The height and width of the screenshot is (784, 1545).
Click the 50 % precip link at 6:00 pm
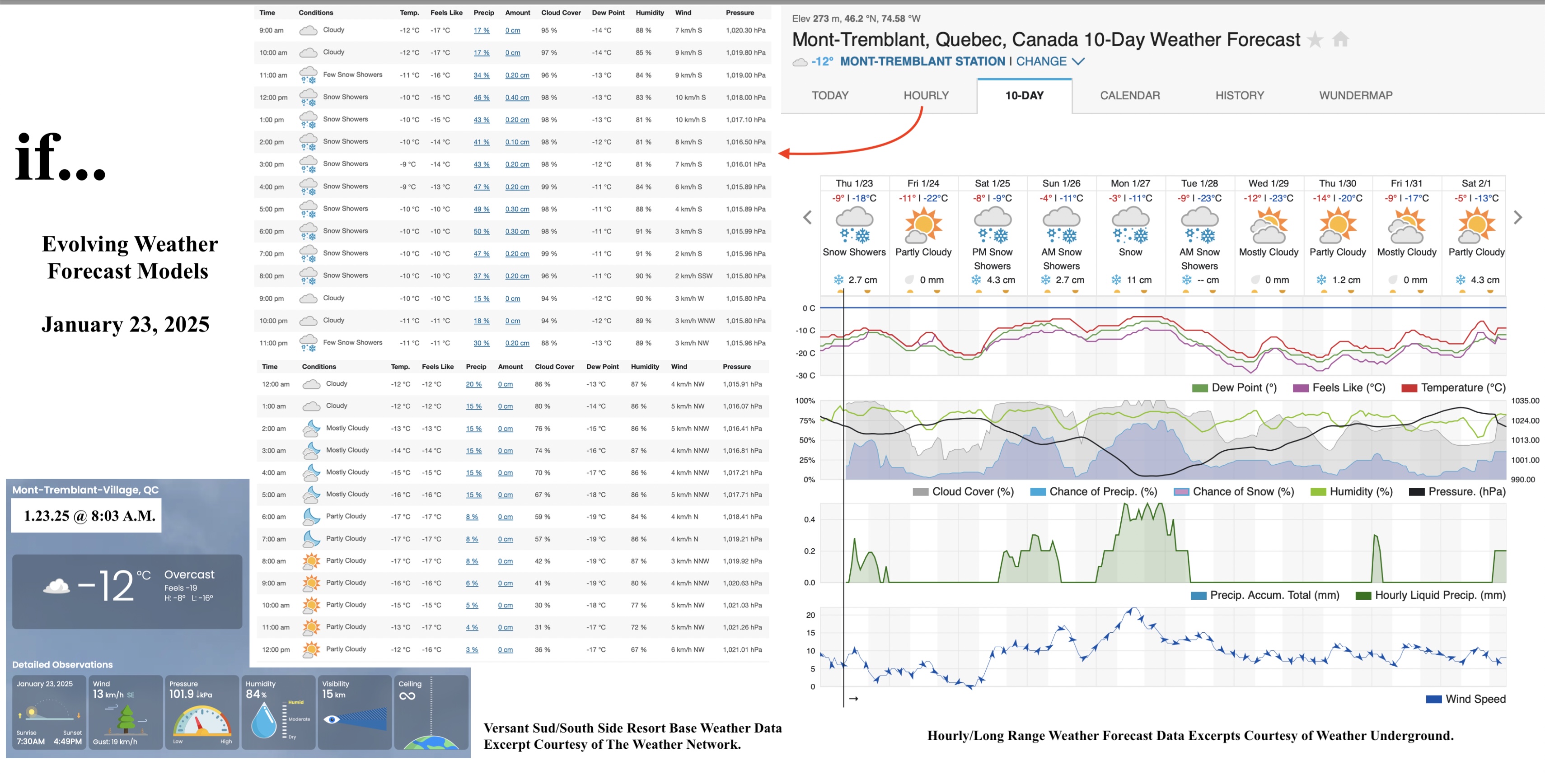pos(482,231)
